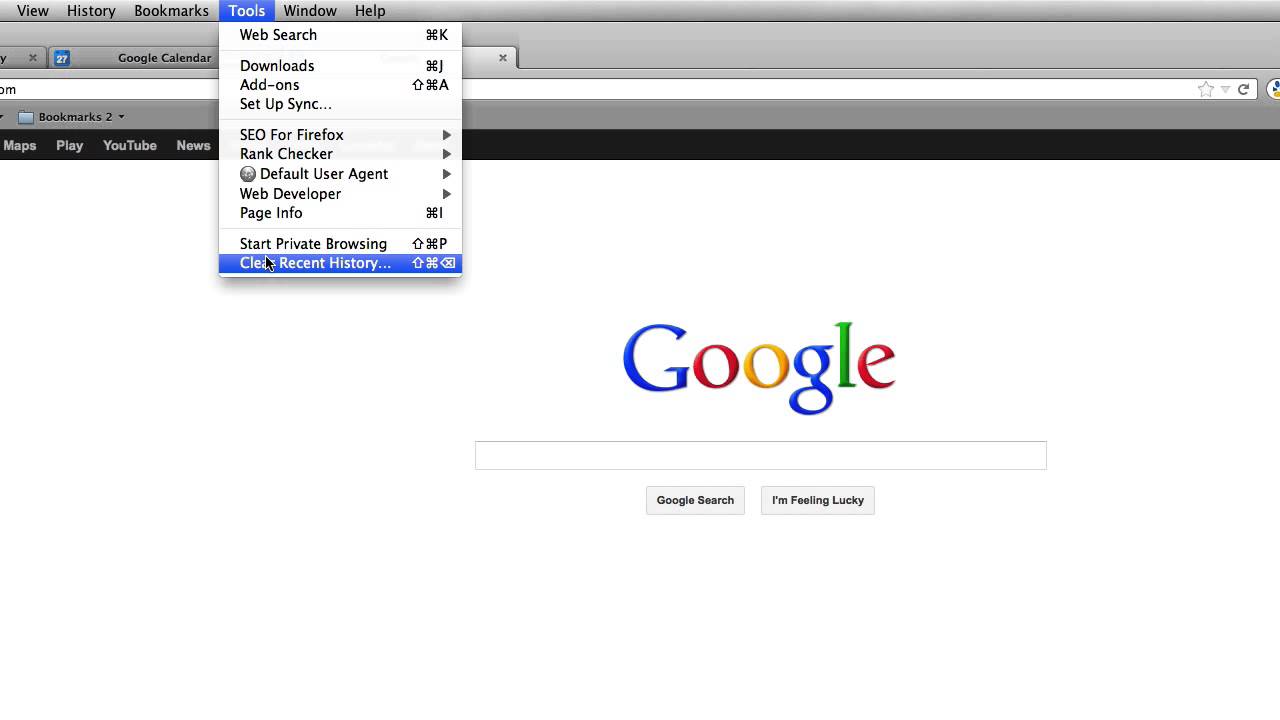Click the Google Calendar tab favicon
Screen dimensions: 1280x720
[62, 58]
